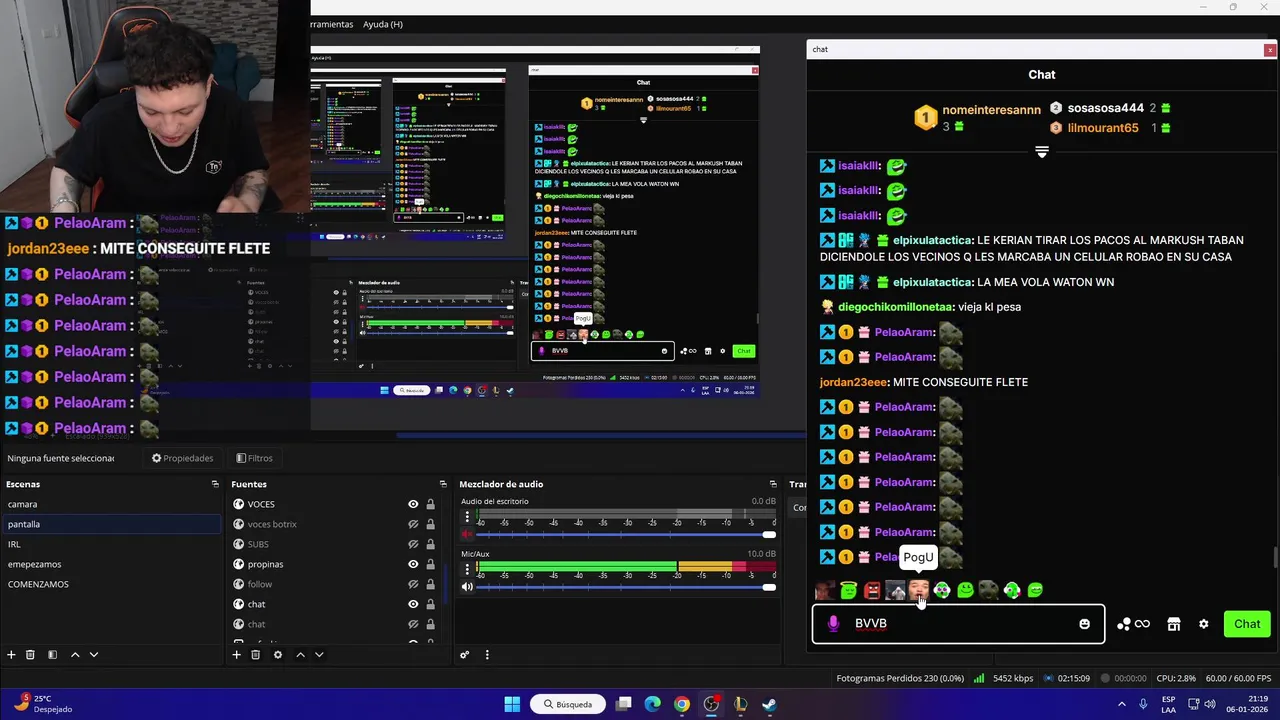Viewport: 1280px width, 720px height.
Task: Hide the propinas source
Action: point(413,564)
